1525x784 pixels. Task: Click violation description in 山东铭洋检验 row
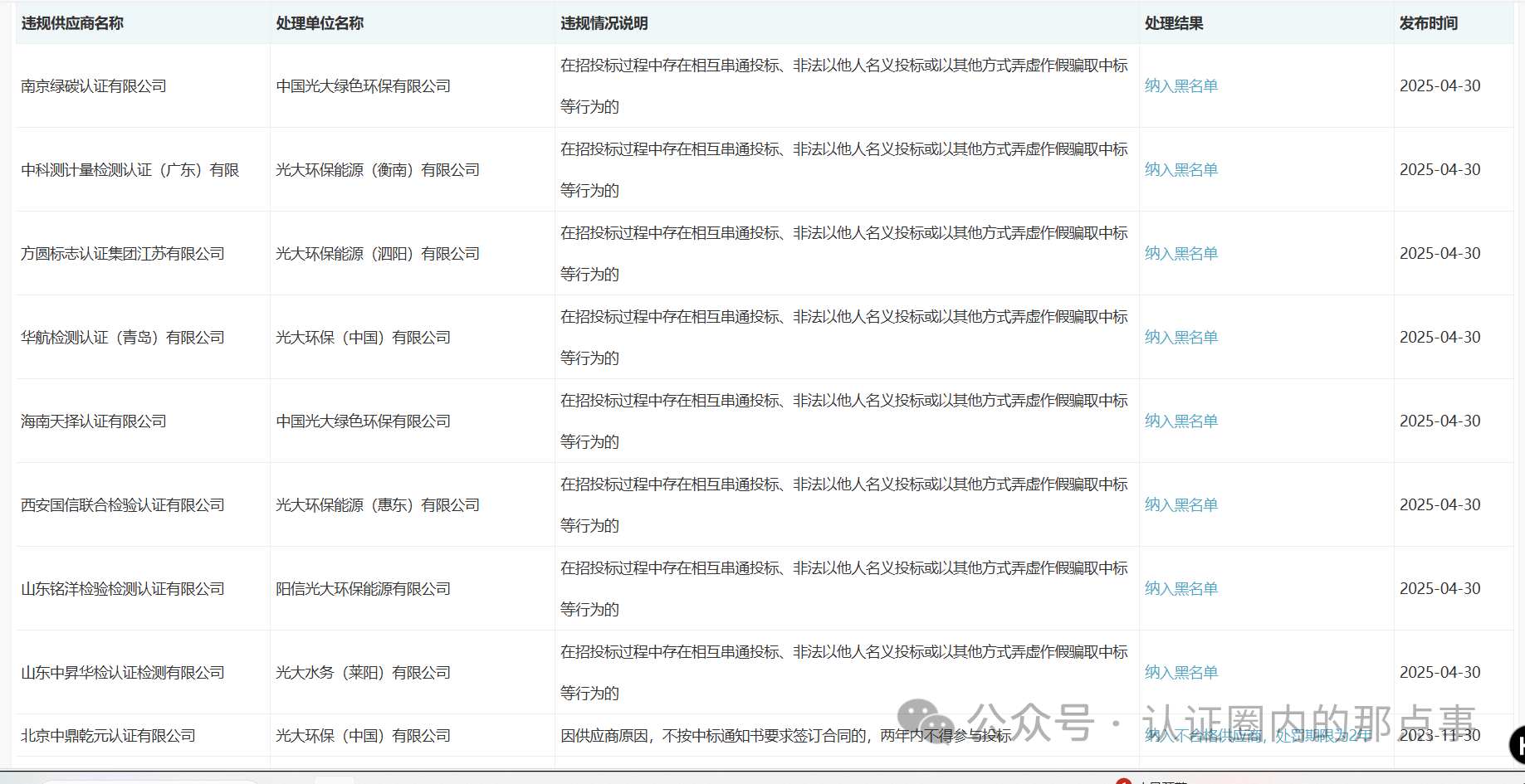tap(844, 589)
